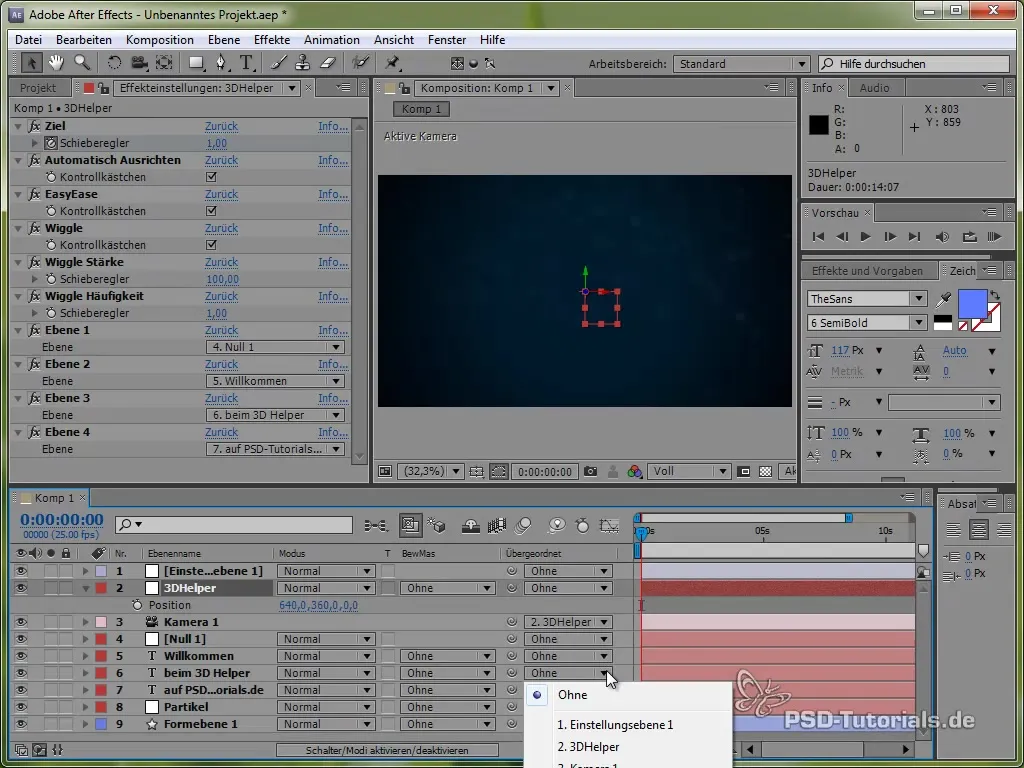Toggle Draft 3D cube icon in timeline
Screen dimensions: 1024x768
[x=436, y=525]
